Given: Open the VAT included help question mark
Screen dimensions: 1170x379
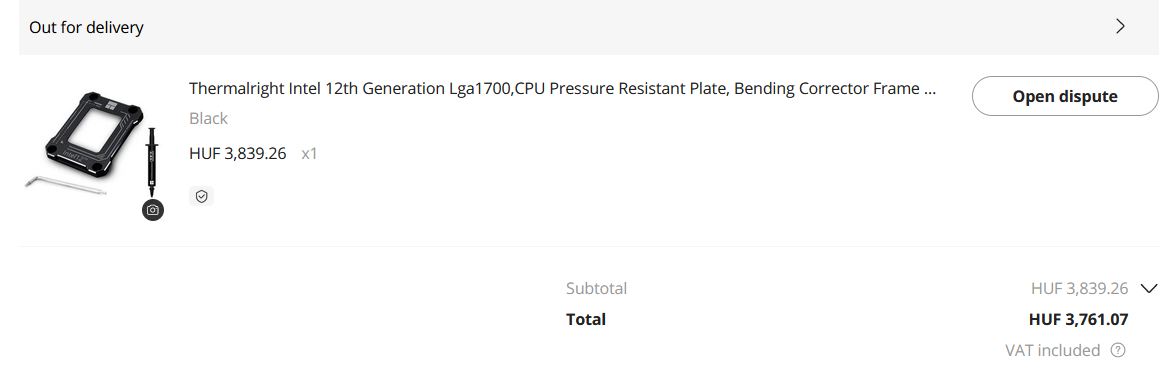Looking at the screenshot, I should coord(1118,350).
